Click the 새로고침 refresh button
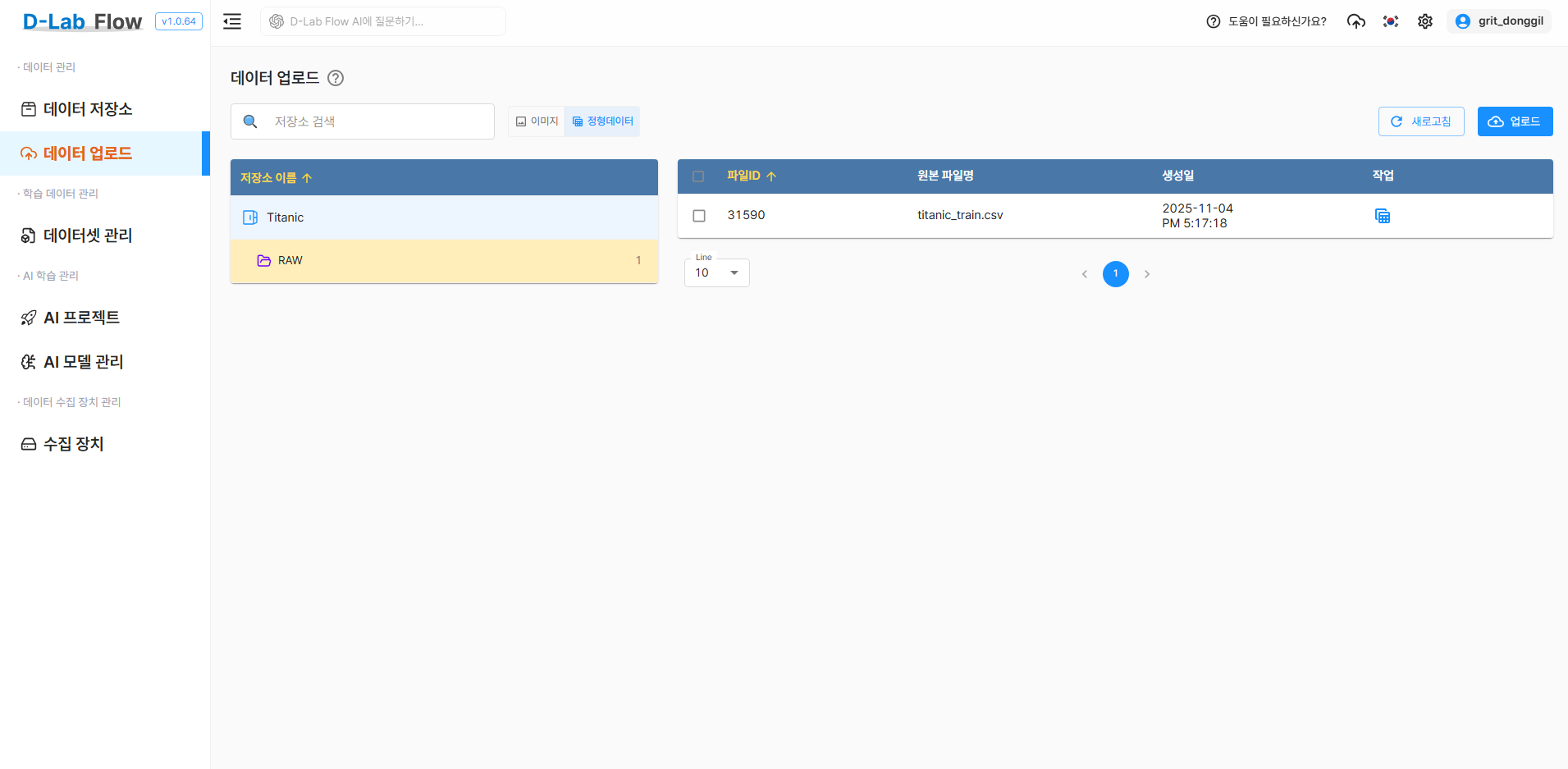1568x769 pixels. pos(1420,121)
